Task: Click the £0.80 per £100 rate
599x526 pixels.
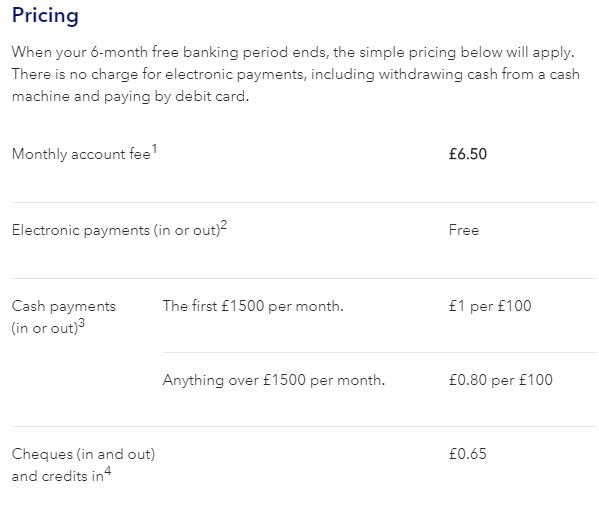Action: click(501, 380)
